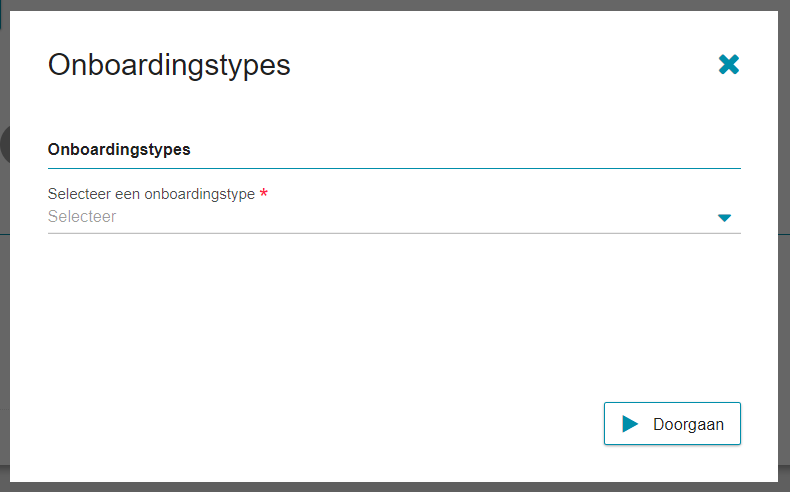The width and height of the screenshot is (790, 492).
Task: Focus the required onboardingstype selection field
Action: point(394,217)
